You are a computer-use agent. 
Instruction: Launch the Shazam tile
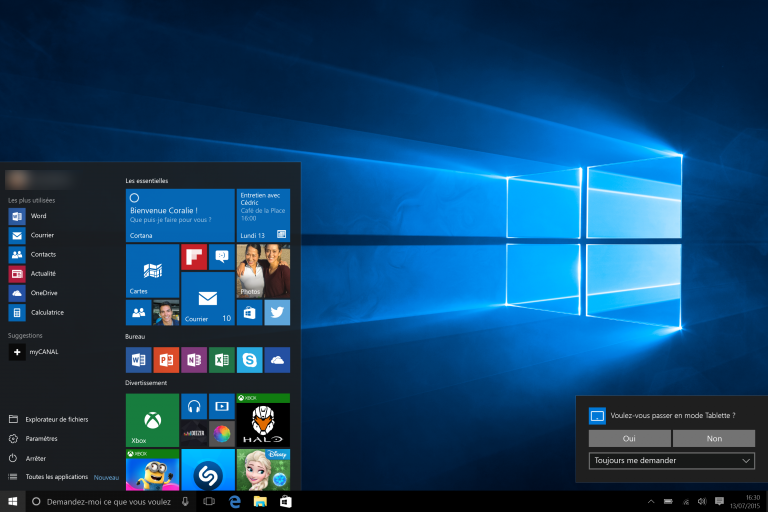(208, 470)
